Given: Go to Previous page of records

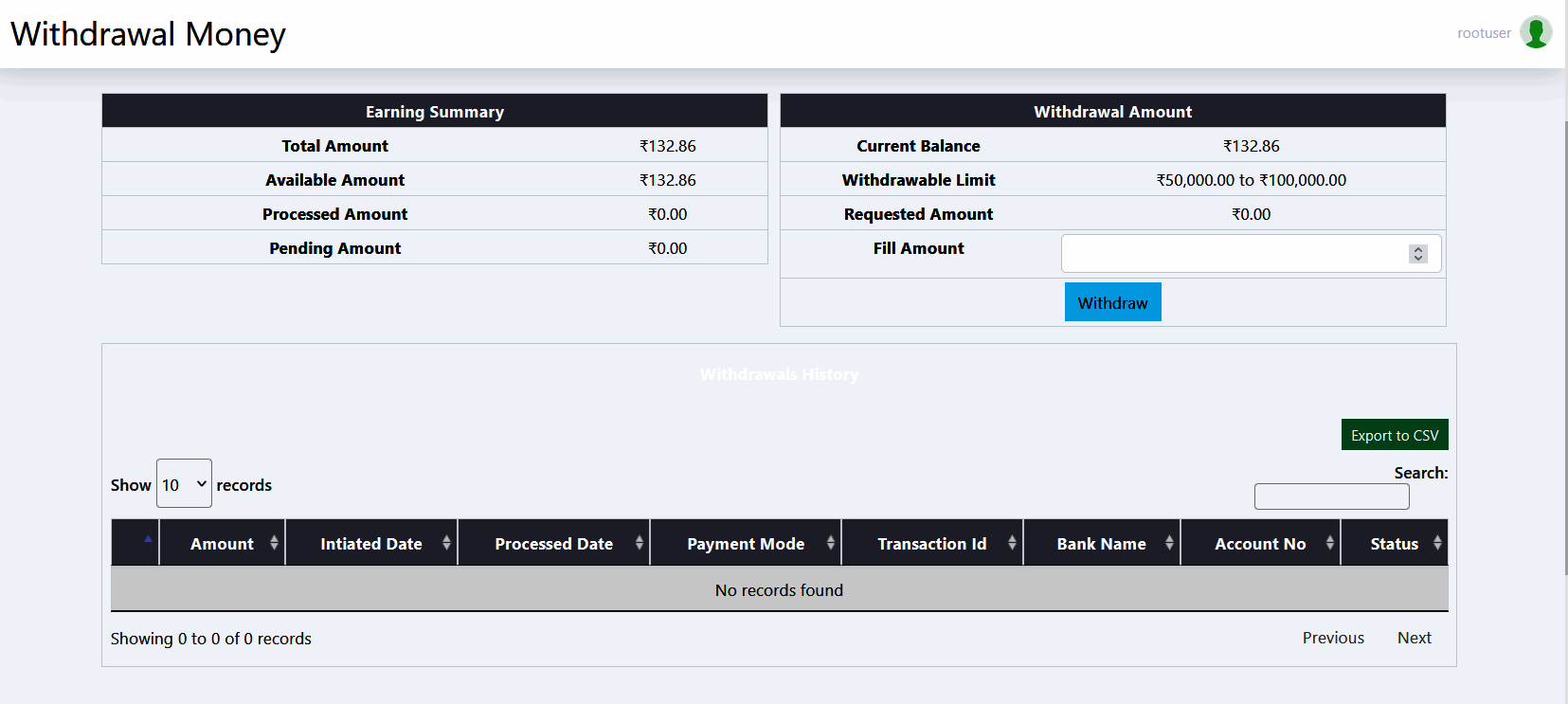Looking at the screenshot, I should [1333, 638].
